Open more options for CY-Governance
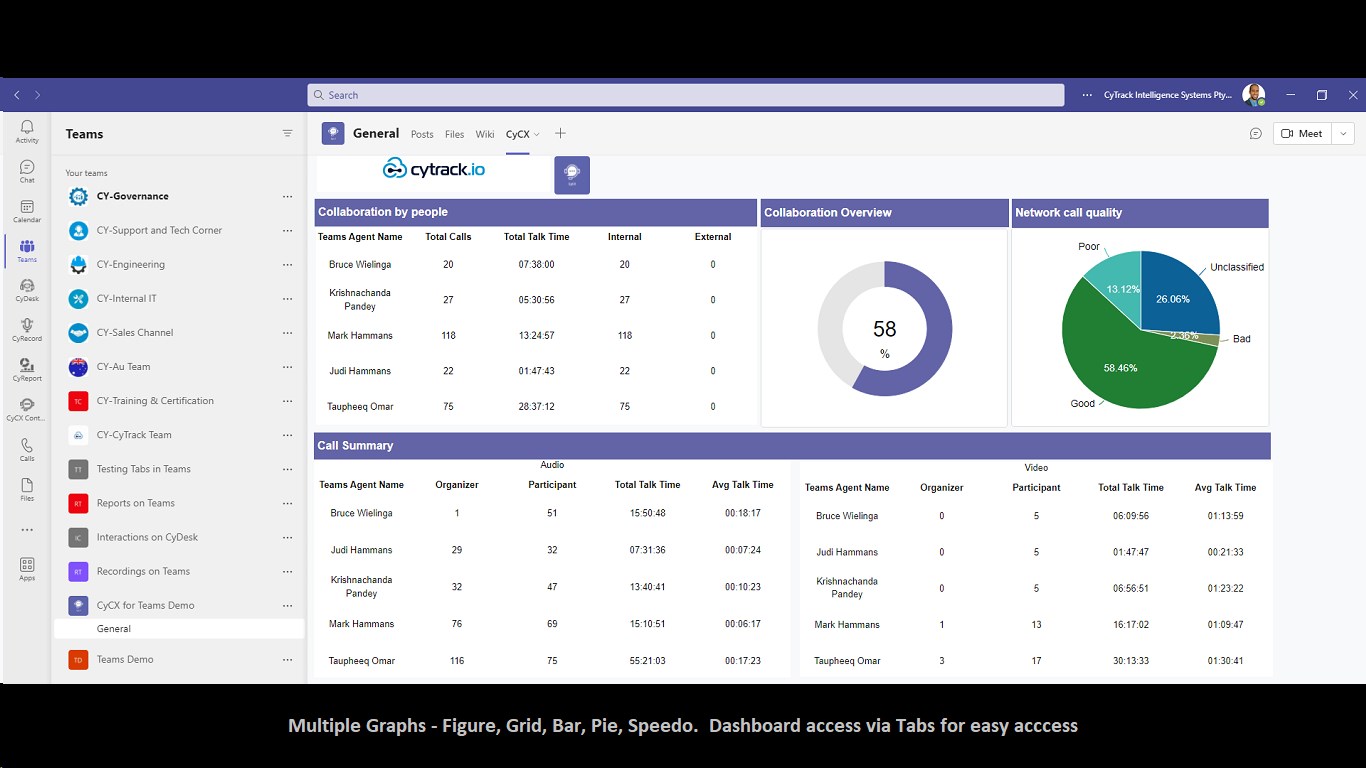Screen dimensions: 1366x768 click(287, 196)
